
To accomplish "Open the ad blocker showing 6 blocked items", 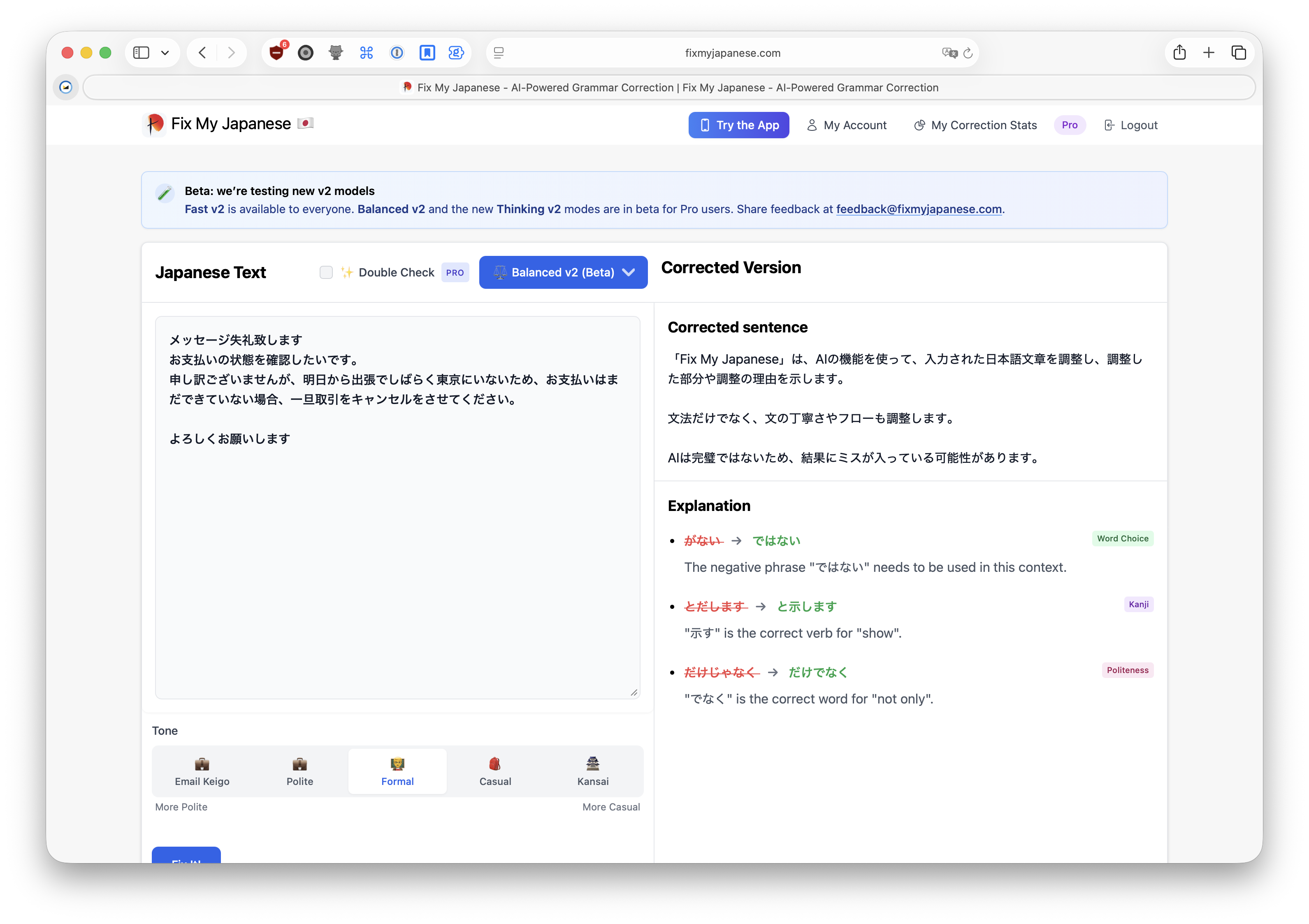I will click(x=277, y=52).
